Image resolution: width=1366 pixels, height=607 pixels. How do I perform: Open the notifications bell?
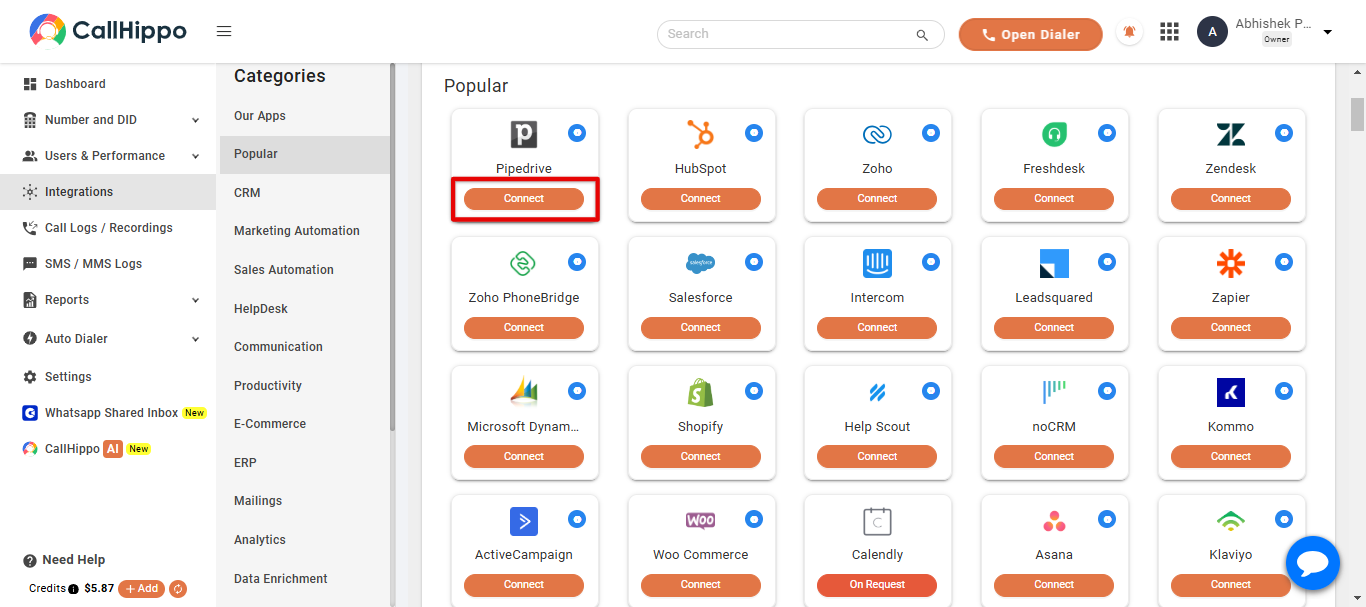click(x=1130, y=33)
